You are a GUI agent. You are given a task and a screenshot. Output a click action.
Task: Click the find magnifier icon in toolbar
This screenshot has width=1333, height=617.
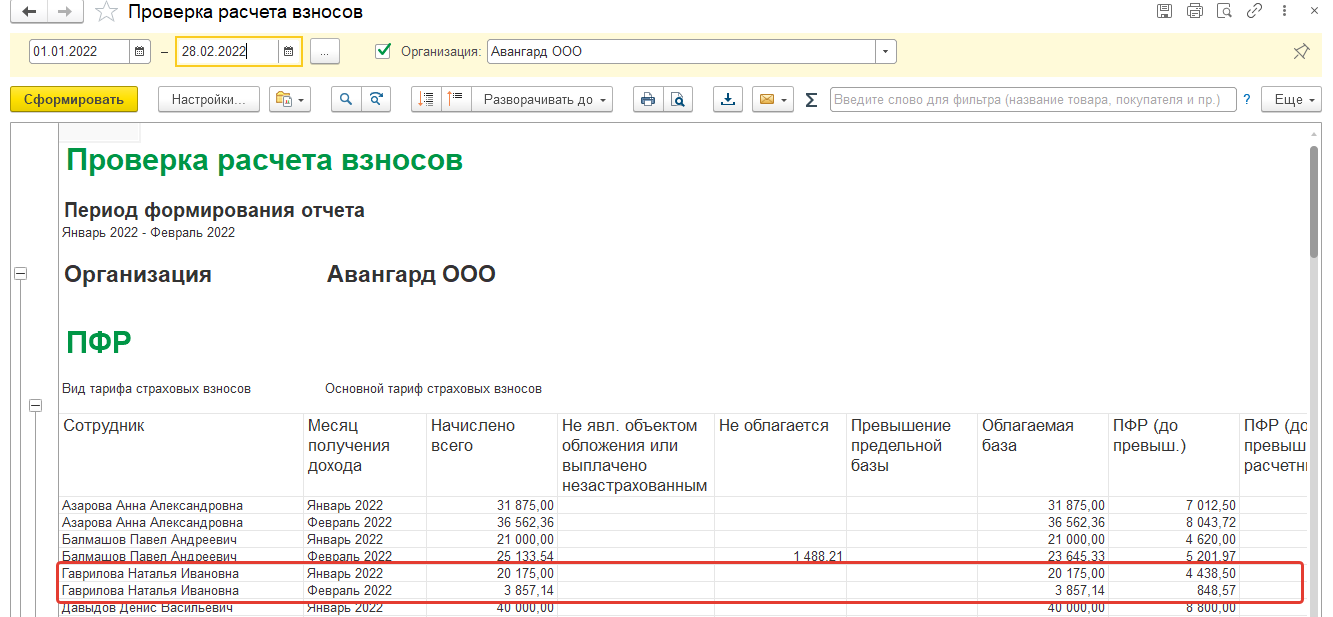346,99
